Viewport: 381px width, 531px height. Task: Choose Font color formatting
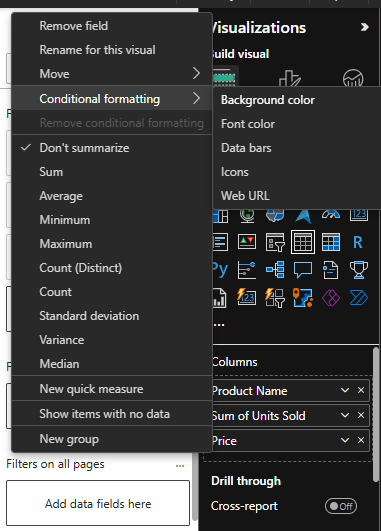(x=297, y=124)
